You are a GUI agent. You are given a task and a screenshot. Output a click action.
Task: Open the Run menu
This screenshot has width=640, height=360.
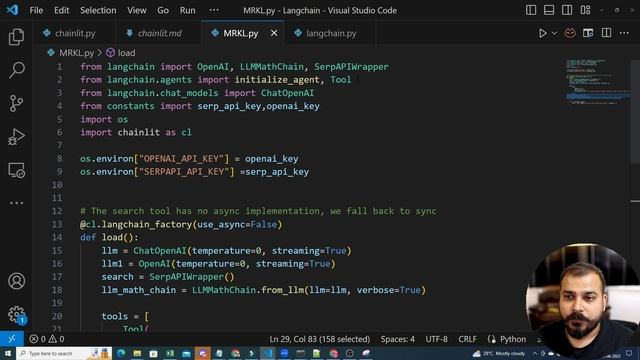point(187,10)
